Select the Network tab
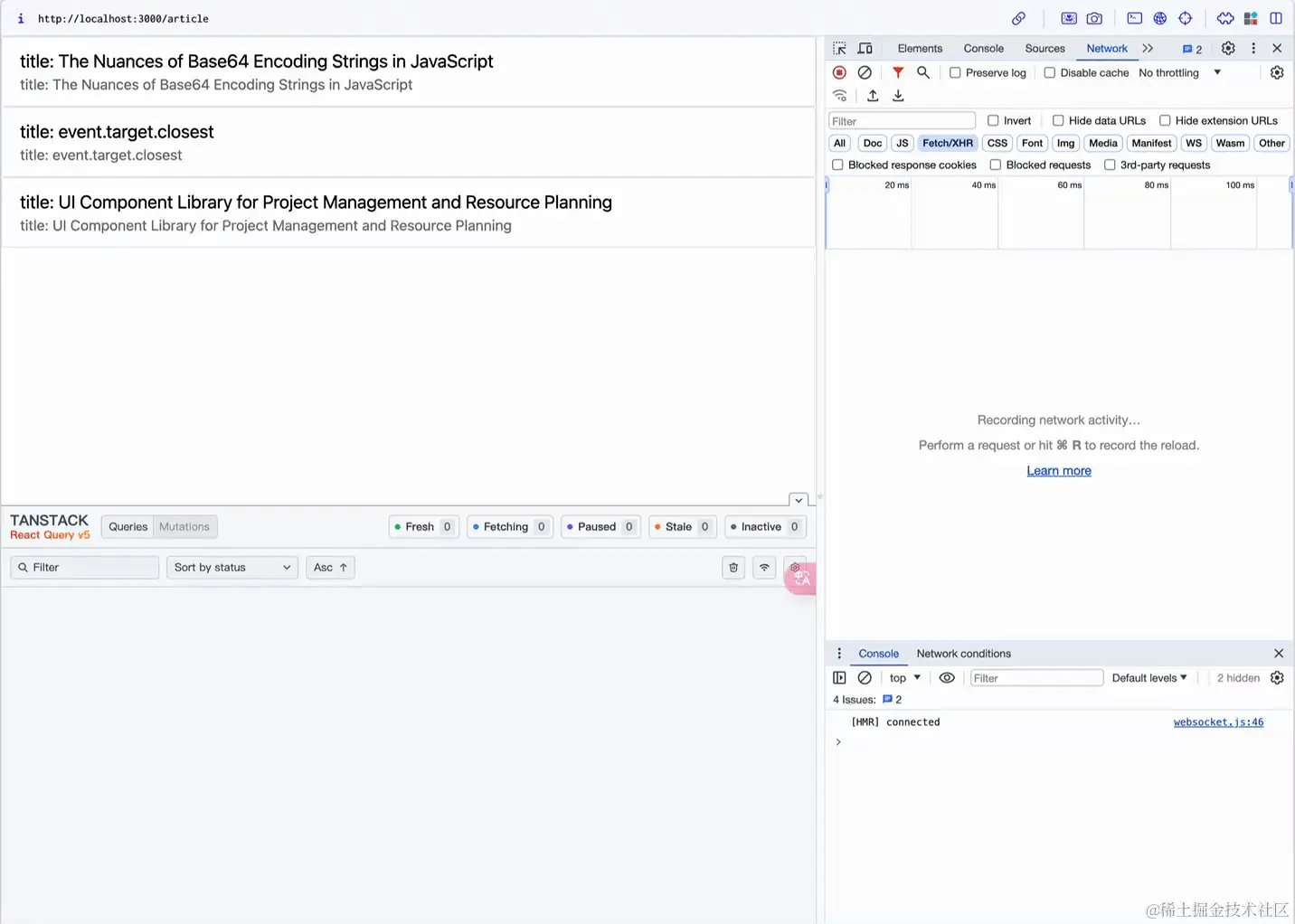1295x924 pixels. tap(1107, 49)
